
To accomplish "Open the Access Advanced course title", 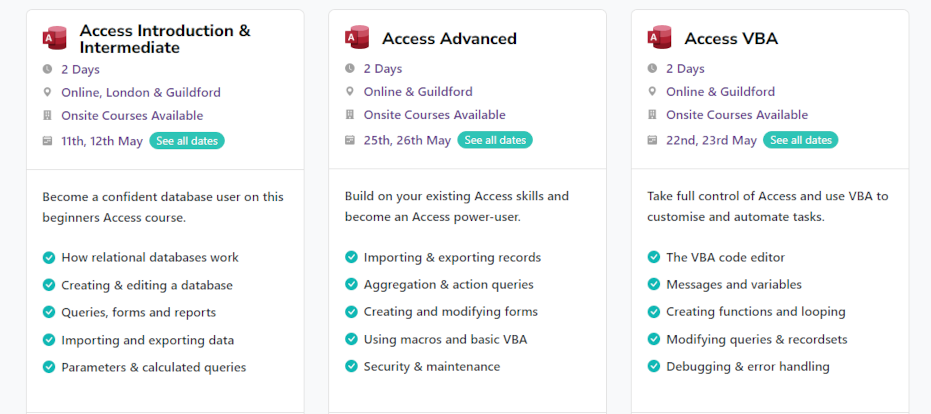I will (449, 39).
